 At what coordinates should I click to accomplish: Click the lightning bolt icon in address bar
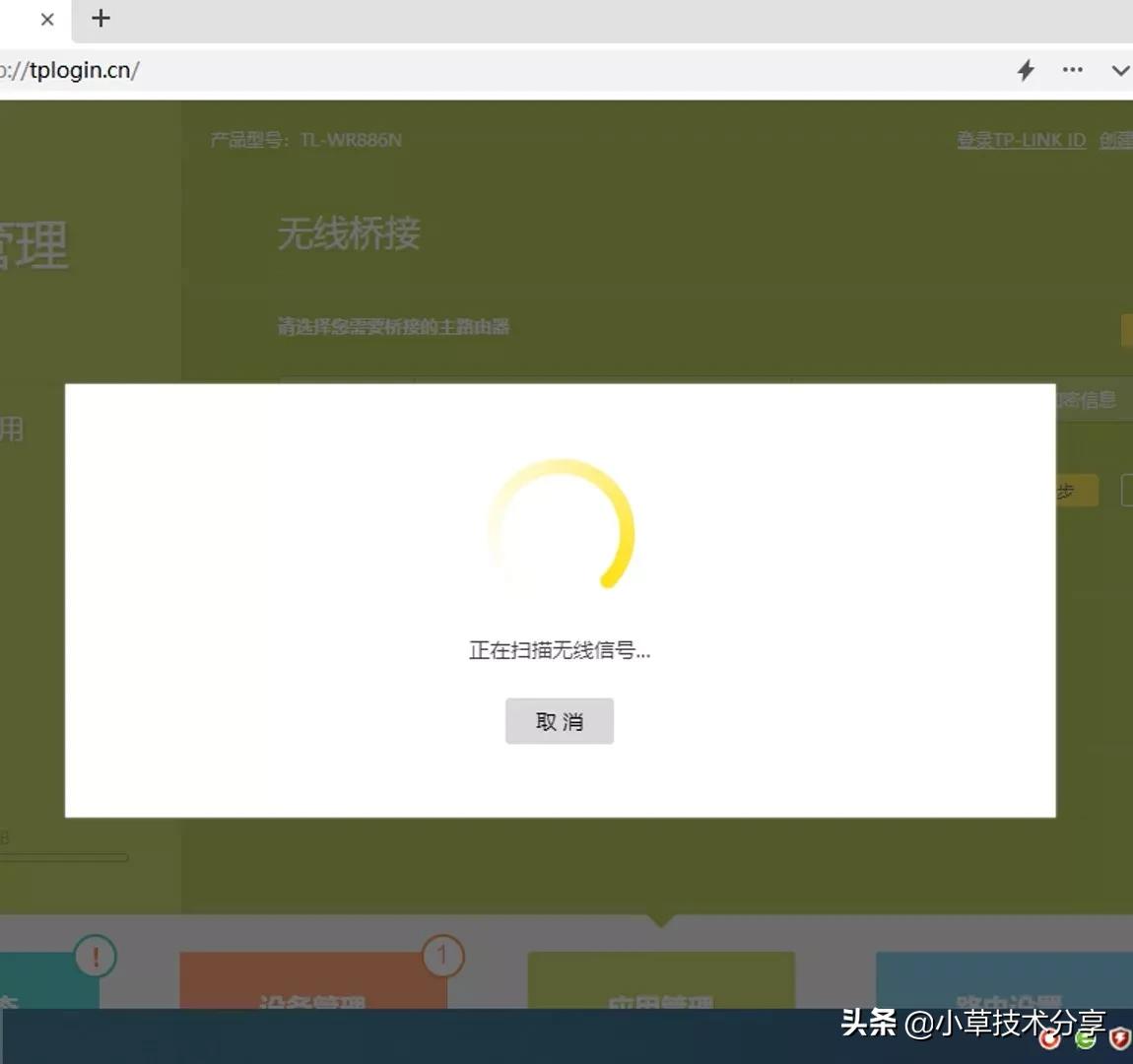pyautogui.click(x=1025, y=70)
